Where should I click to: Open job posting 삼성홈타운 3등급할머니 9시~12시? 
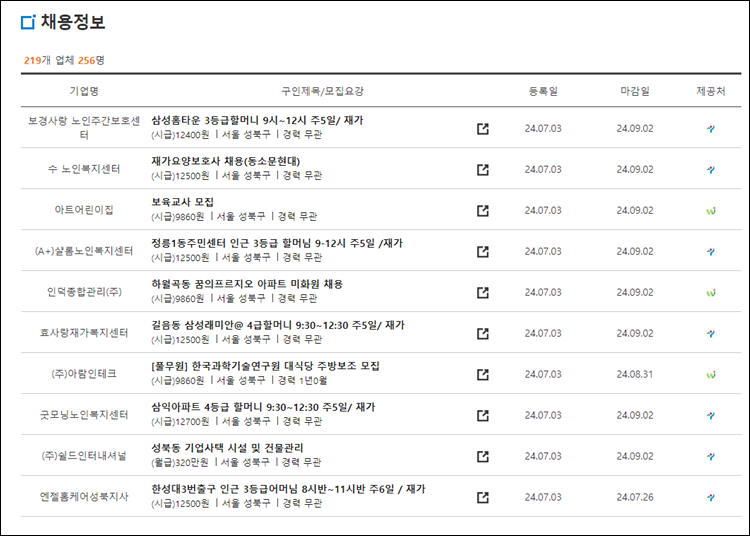pos(257,120)
